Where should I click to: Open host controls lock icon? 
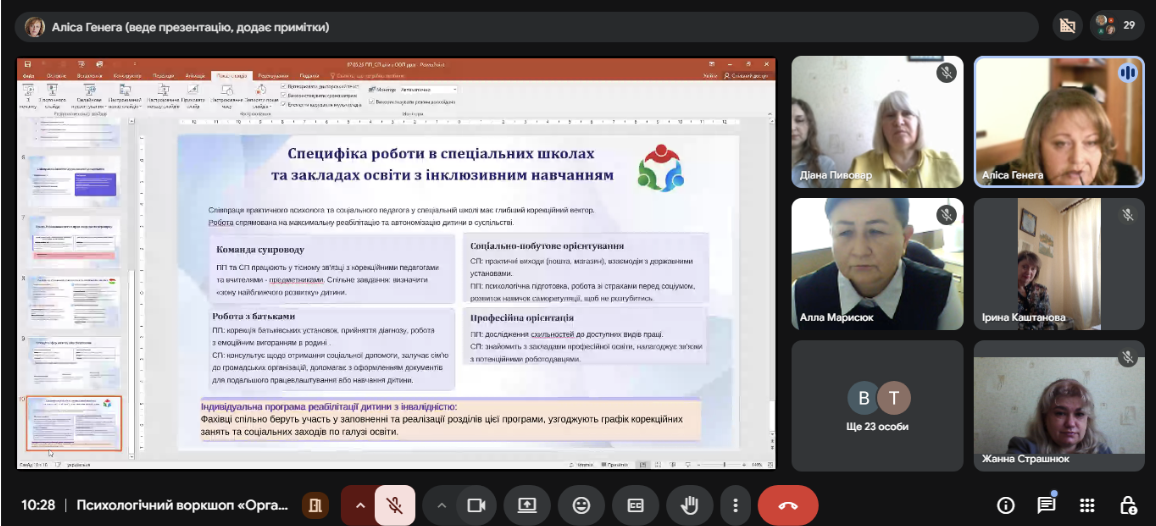tap(1129, 505)
